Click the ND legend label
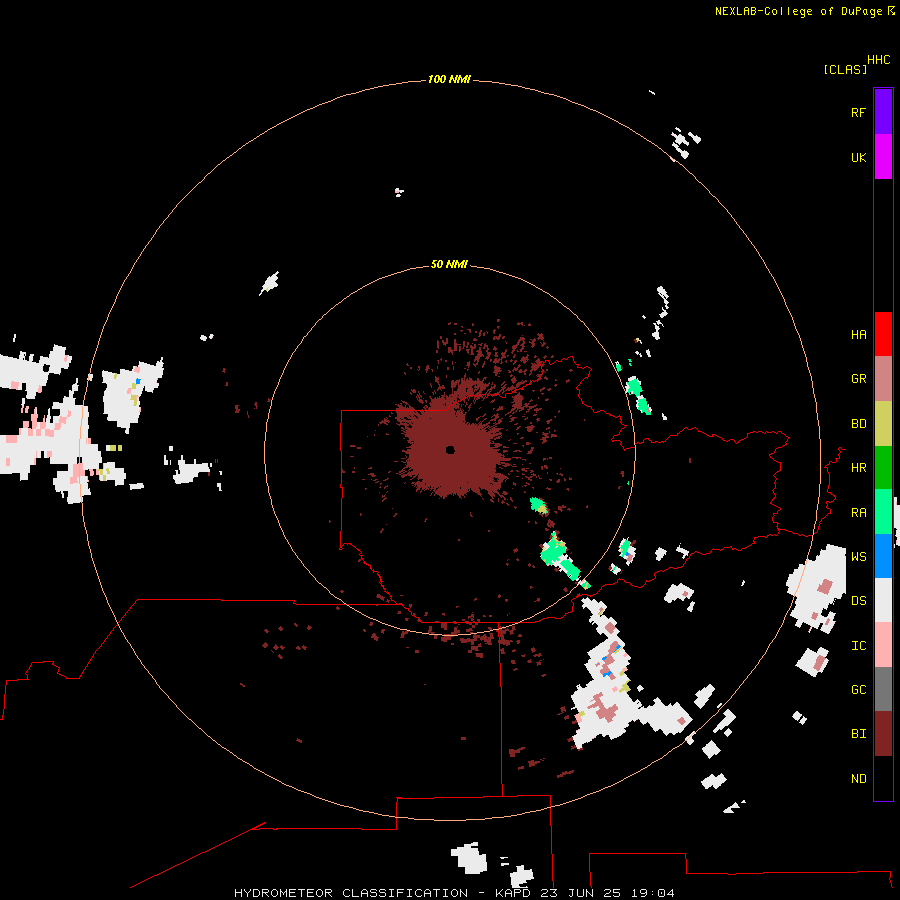 pyautogui.click(x=858, y=779)
